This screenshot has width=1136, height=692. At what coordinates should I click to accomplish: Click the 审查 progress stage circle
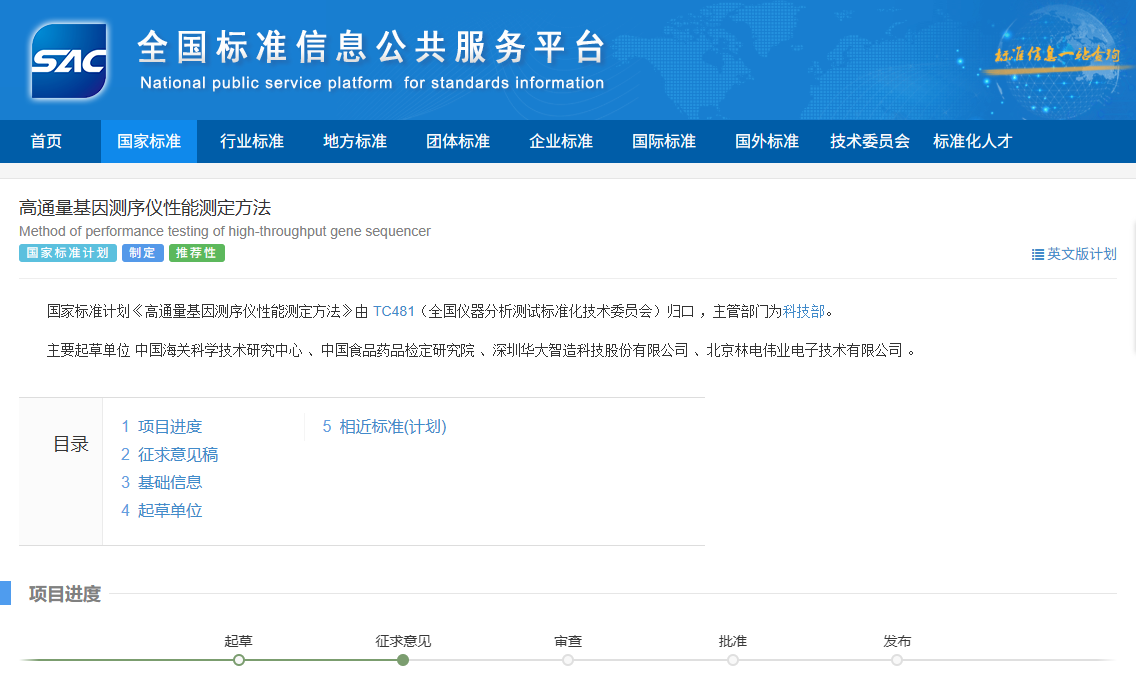(x=568, y=660)
